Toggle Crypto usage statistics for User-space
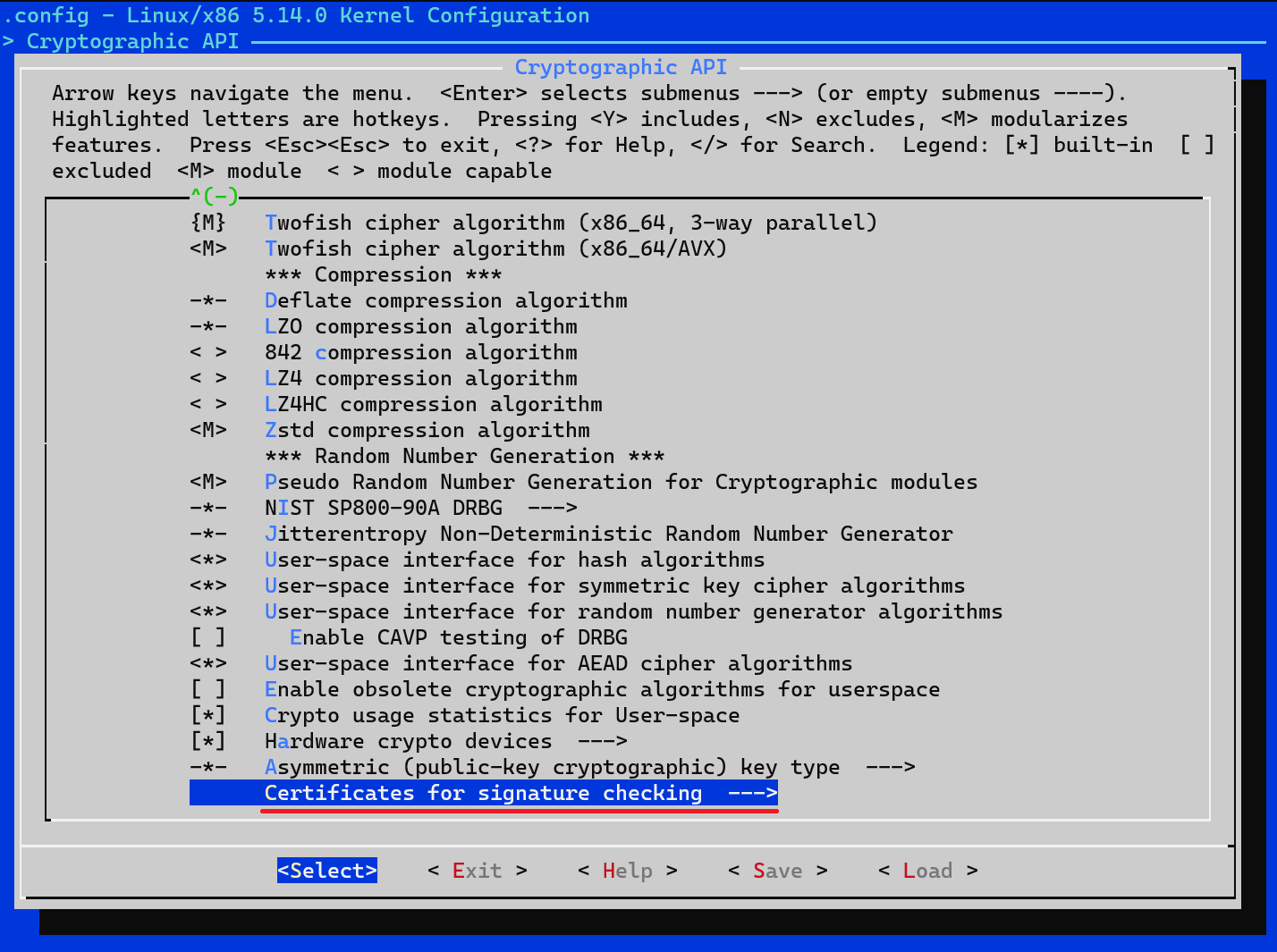1277x952 pixels. click(x=502, y=714)
